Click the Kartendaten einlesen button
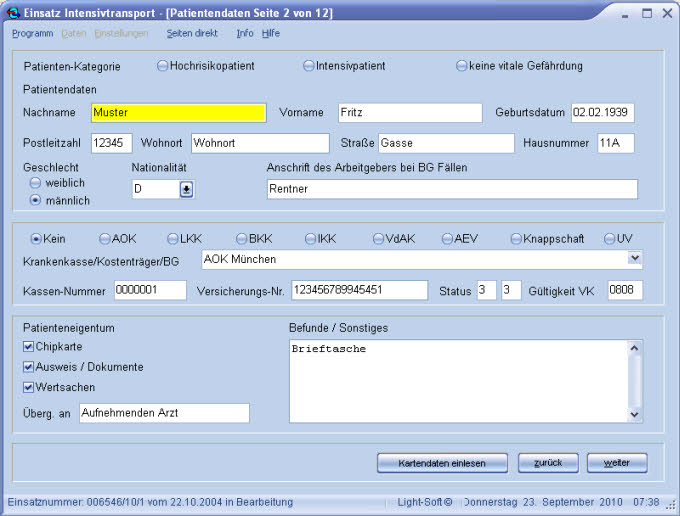 coord(442,463)
